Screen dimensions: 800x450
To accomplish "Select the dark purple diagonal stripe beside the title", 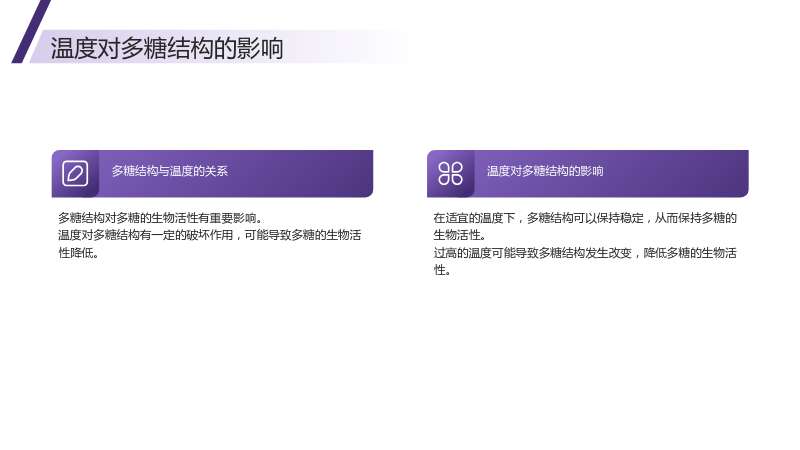I will pos(31,32).
